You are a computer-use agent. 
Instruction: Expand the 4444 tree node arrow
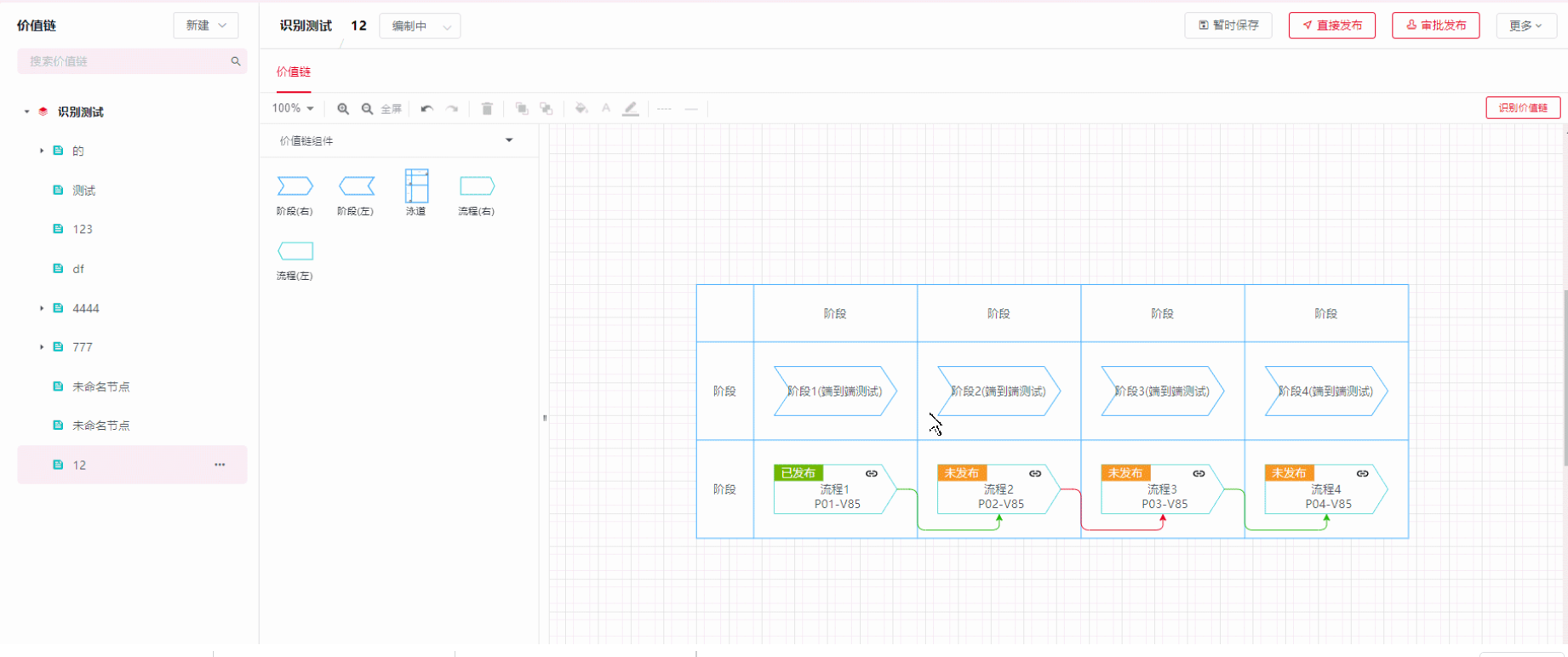click(x=41, y=308)
